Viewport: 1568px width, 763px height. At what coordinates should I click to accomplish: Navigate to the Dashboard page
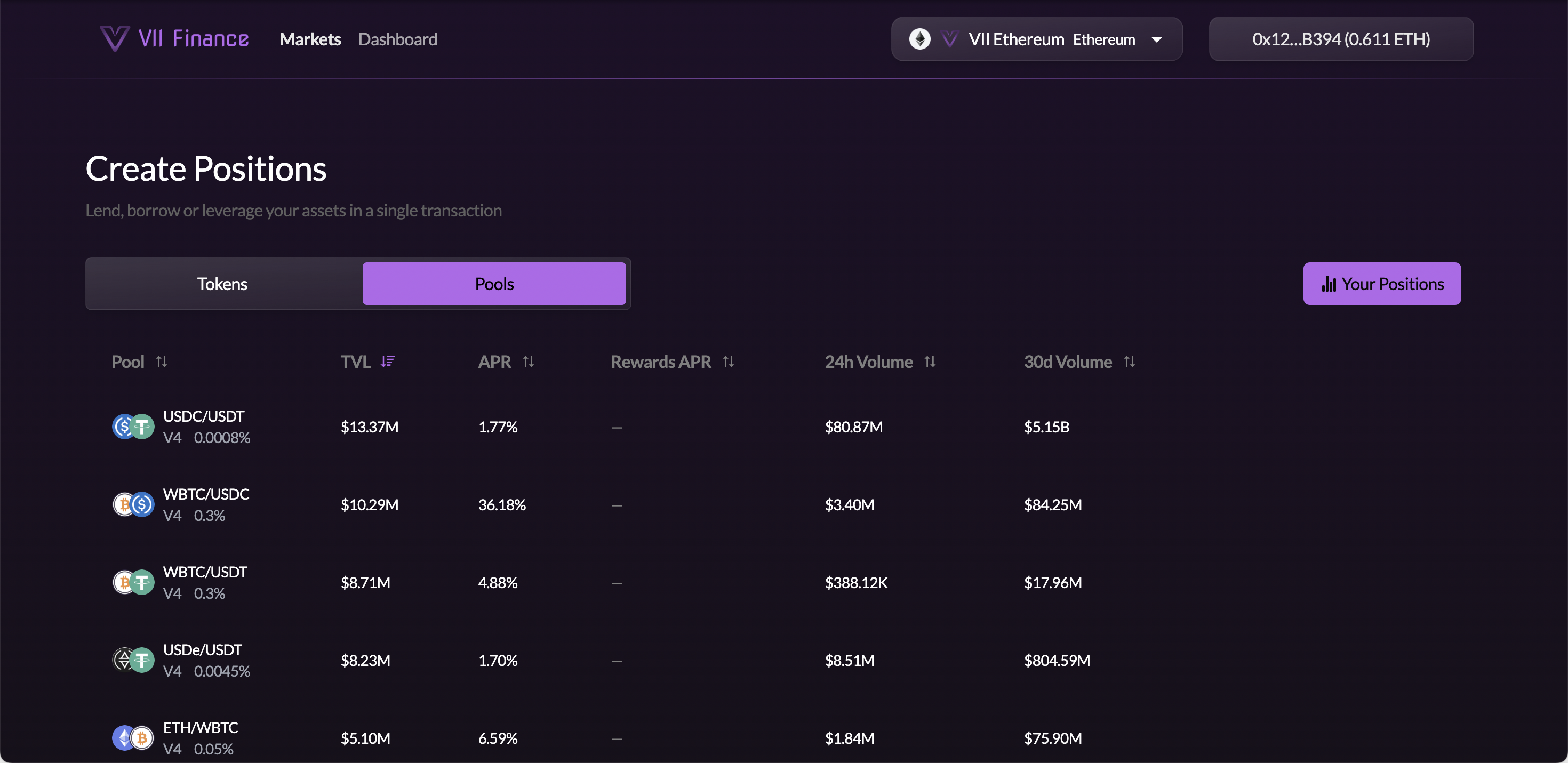coord(398,39)
